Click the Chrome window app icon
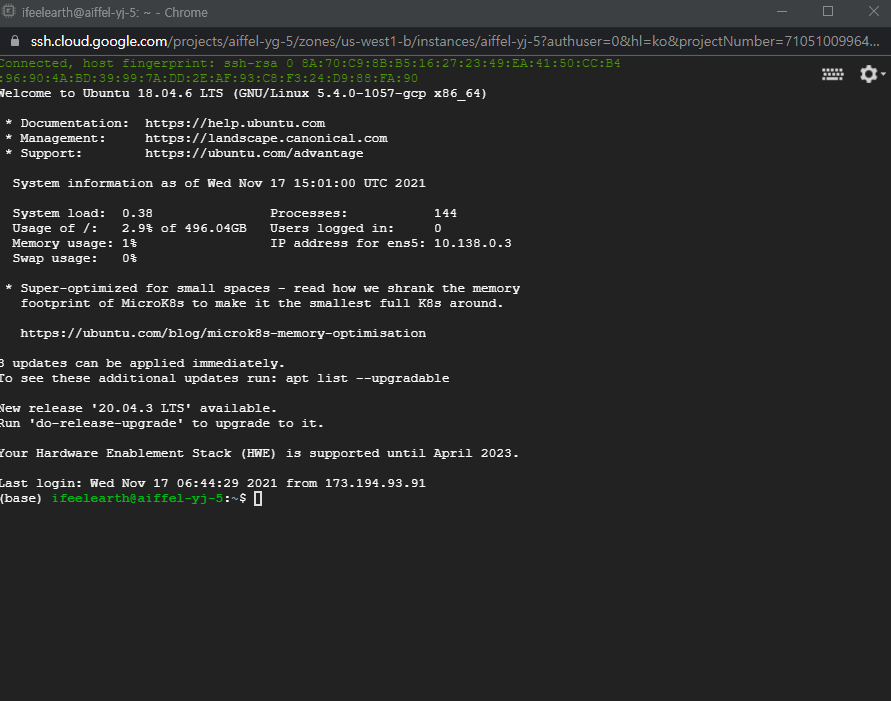 tap(9, 11)
